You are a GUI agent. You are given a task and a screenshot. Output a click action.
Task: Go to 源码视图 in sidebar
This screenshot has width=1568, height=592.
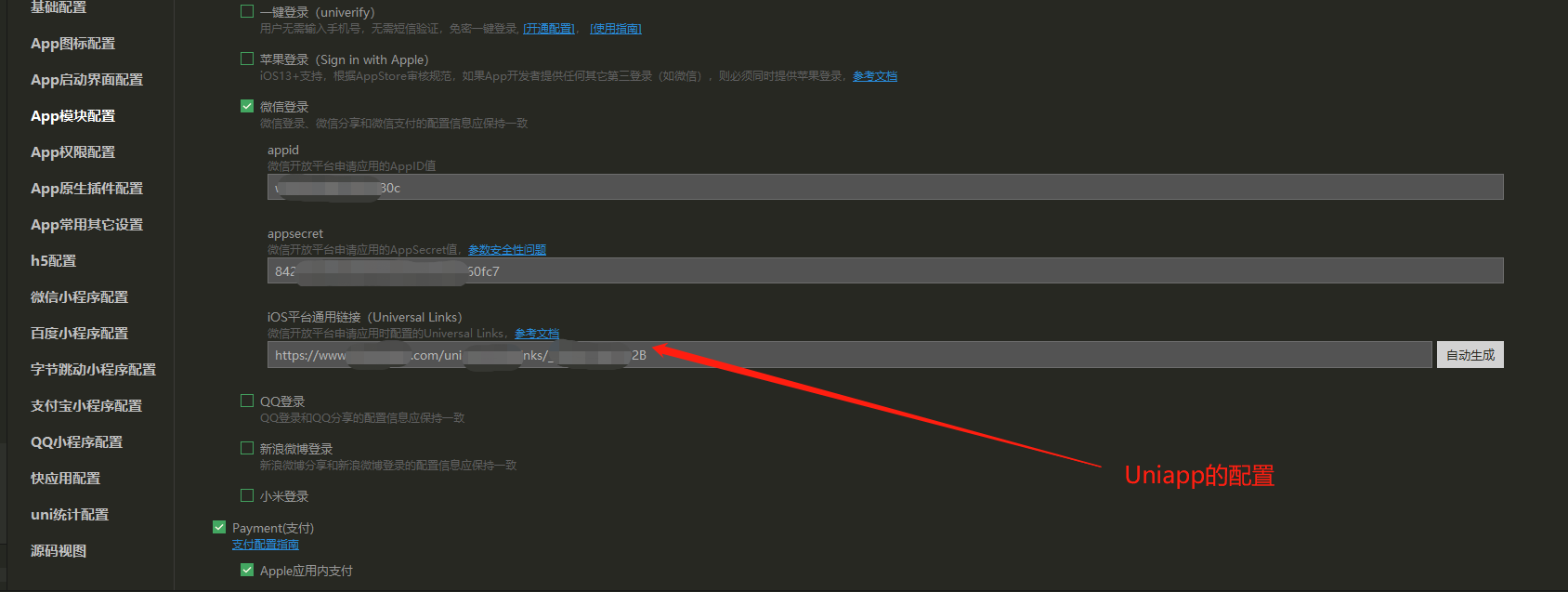tap(59, 551)
